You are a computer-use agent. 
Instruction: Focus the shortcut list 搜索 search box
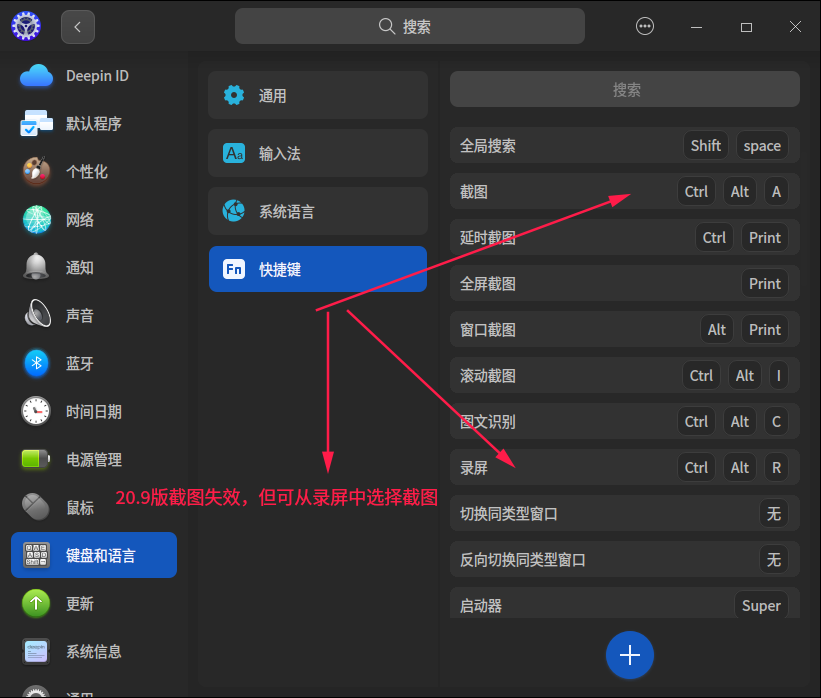[625, 90]
